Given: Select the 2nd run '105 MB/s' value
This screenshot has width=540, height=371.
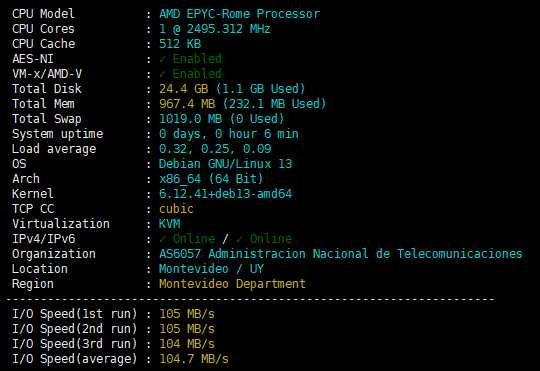Looking at the screenshot, I should (187, 329).
